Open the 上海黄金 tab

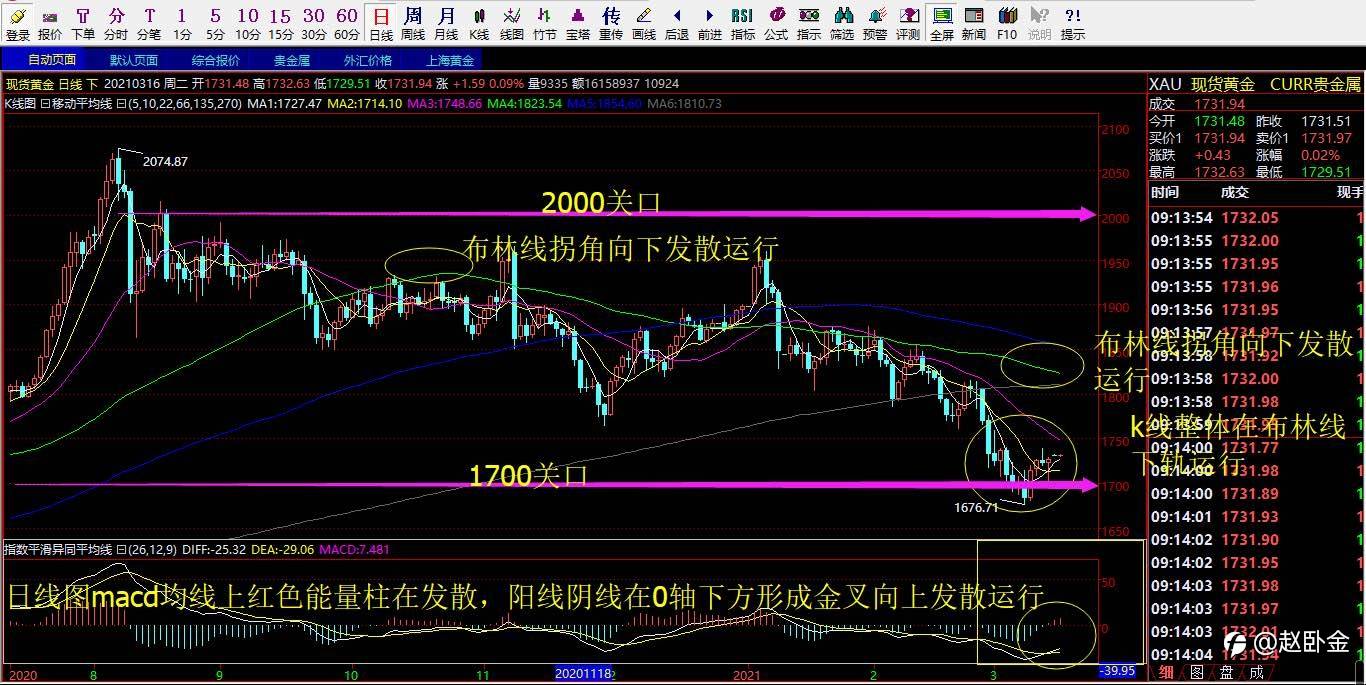[450, 60]
